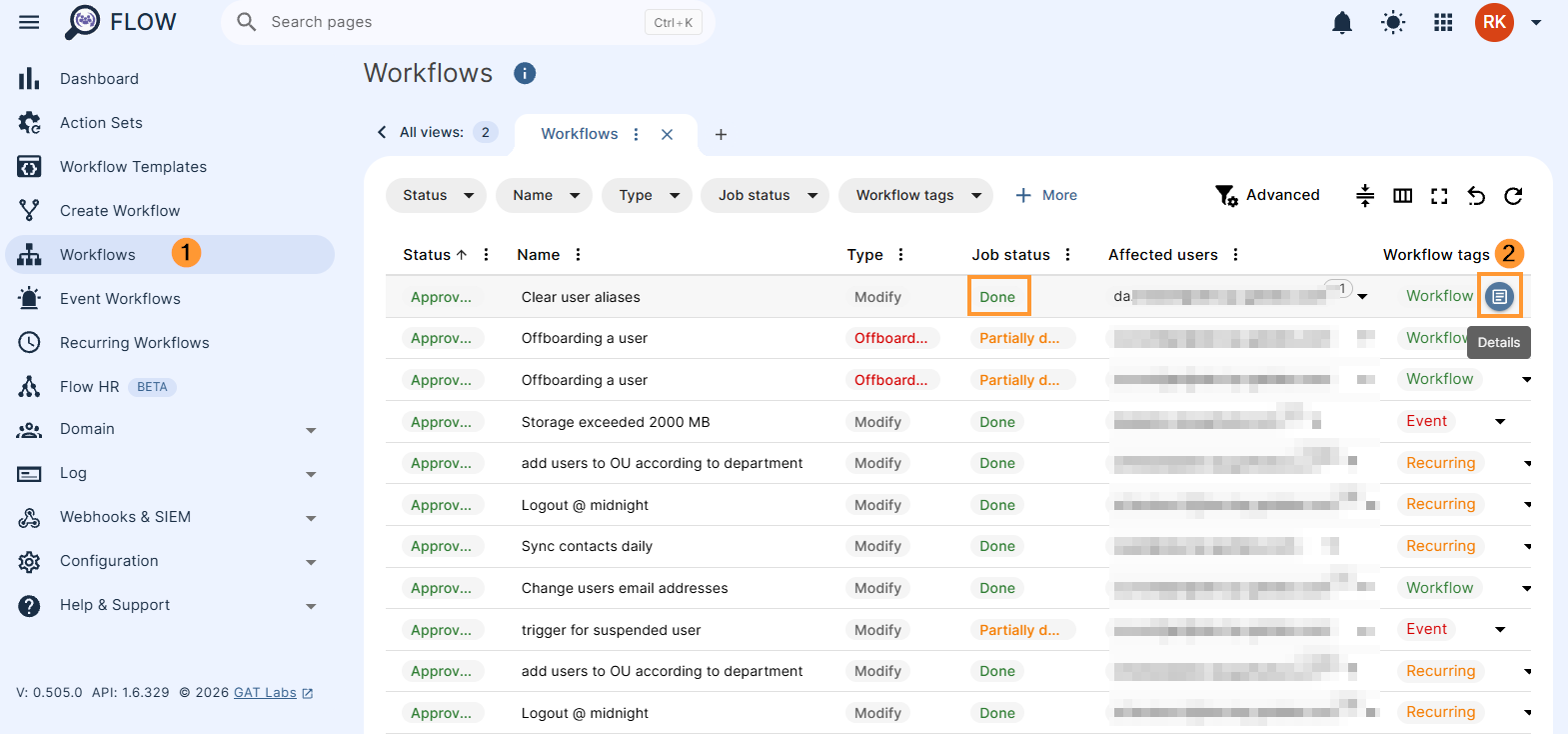Screen dimensions: 1568x734
Task: Open Recurring Workflows in sidebar
Action: click(x=170, y=343)
